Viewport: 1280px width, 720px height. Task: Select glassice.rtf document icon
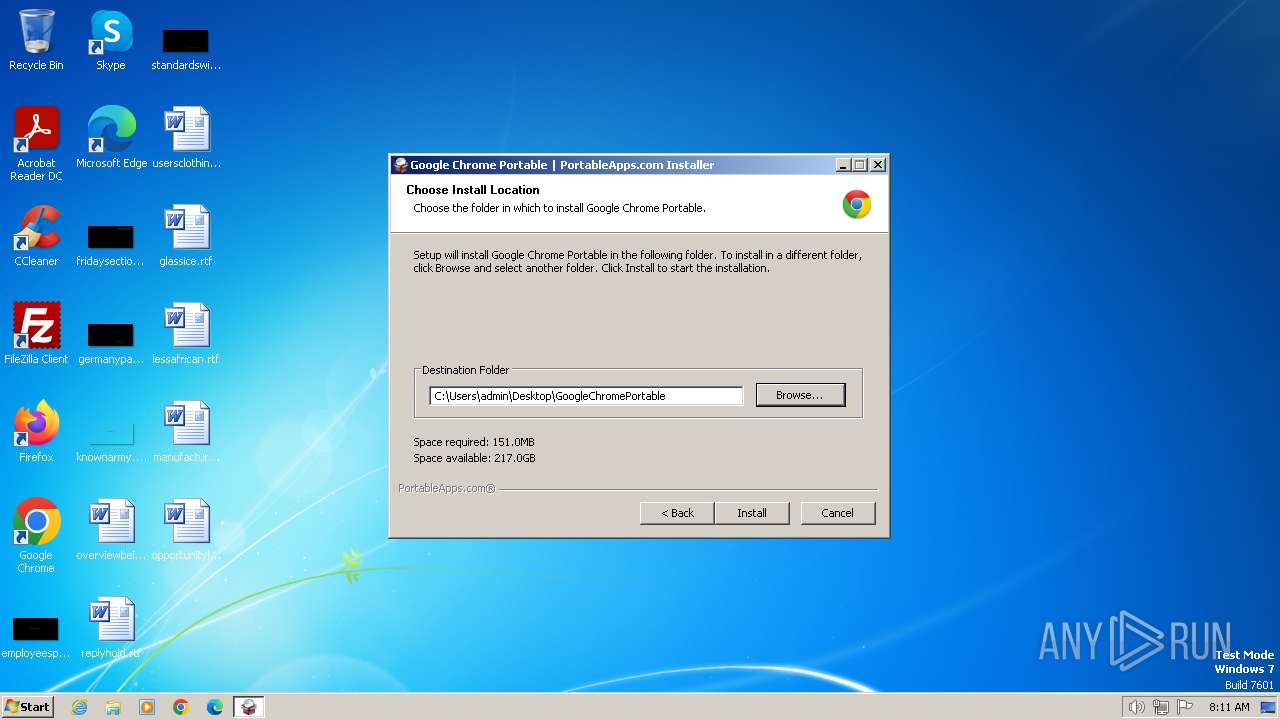tap(186, 235)
